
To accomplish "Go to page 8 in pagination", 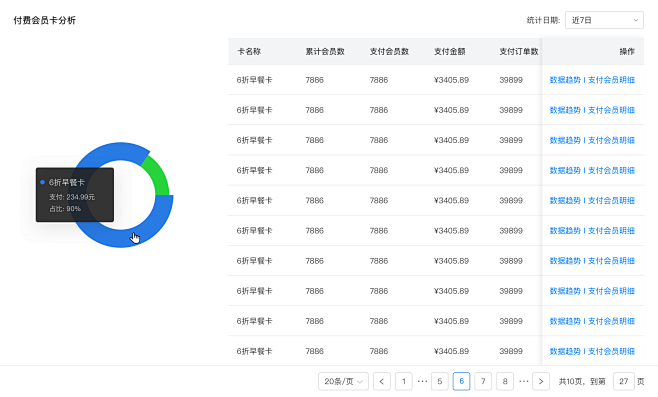I will click(505, 381).
